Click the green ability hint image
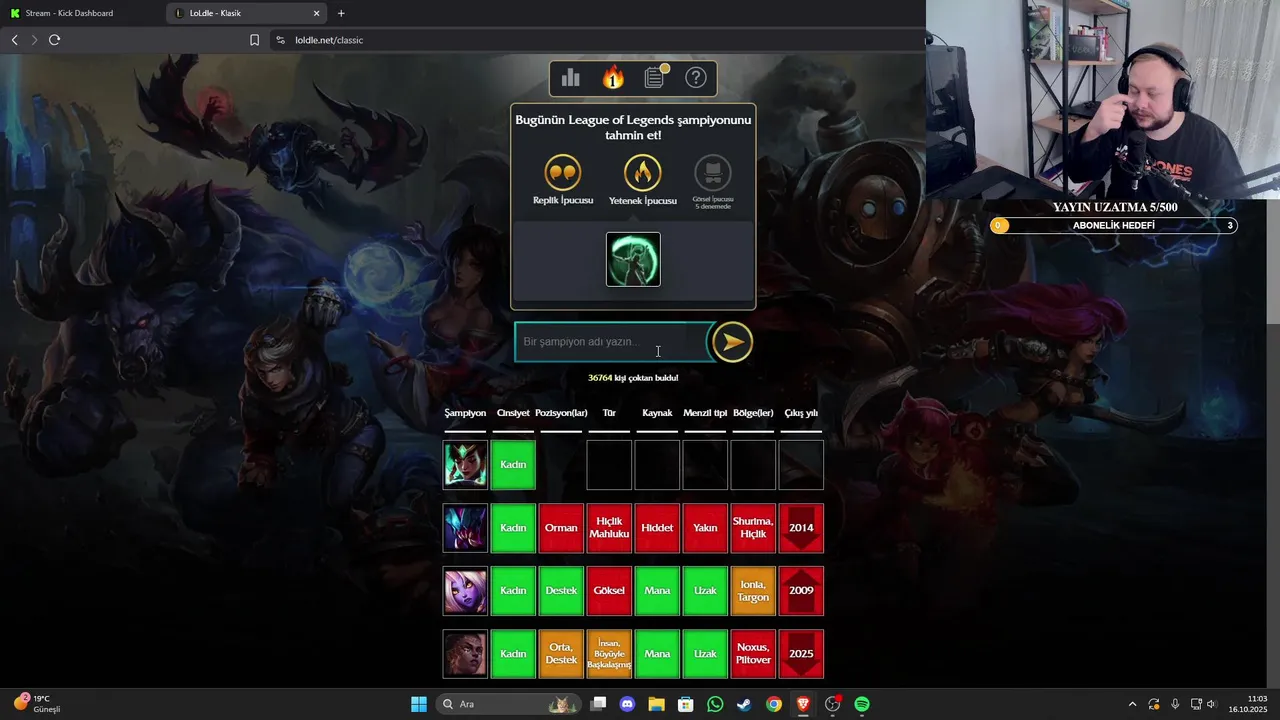The height and width of the screenshot is (720, 1280). (x=633, y=259)
